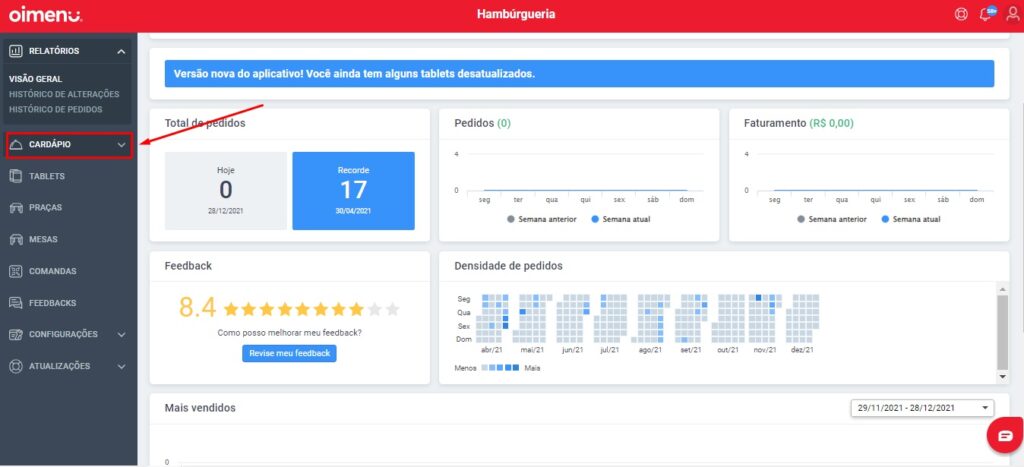Click the Hambúrgueria title in header
Viewport: 1024px width, 467px height.
click(x=516, y=14)
